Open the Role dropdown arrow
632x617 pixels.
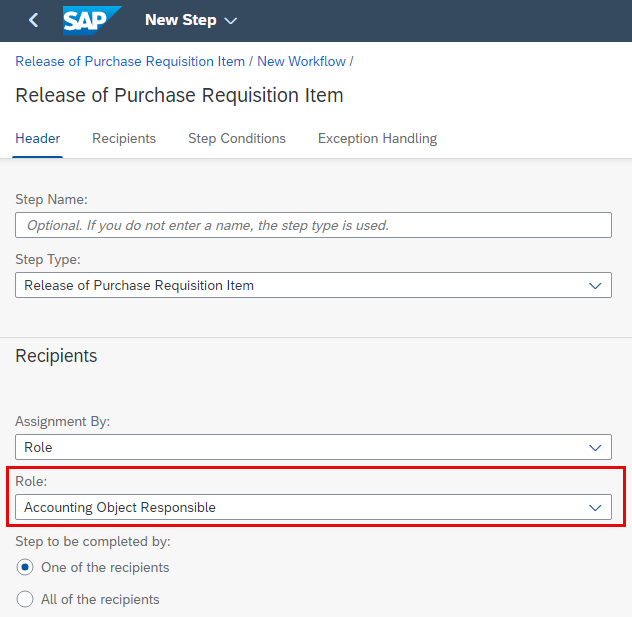(x=595, y=507)
